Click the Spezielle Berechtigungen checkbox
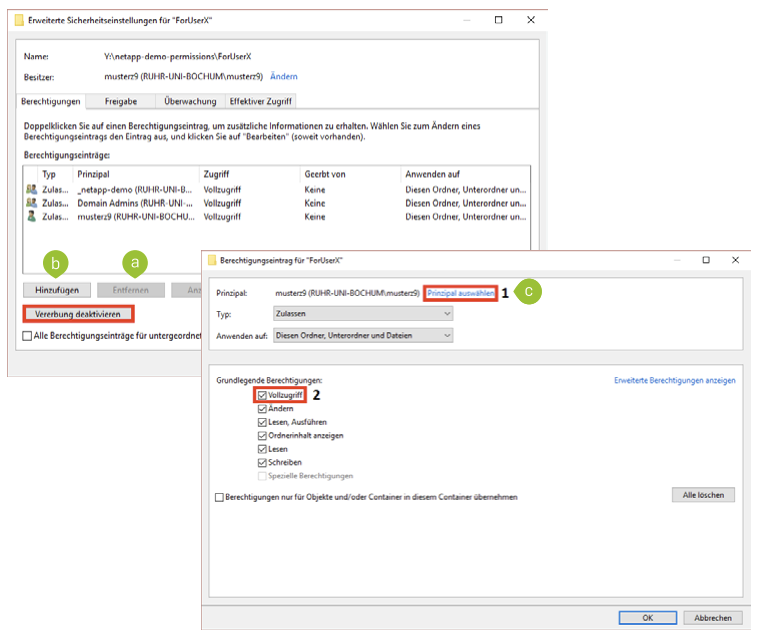765x641 pixels. tap(262, 476)
